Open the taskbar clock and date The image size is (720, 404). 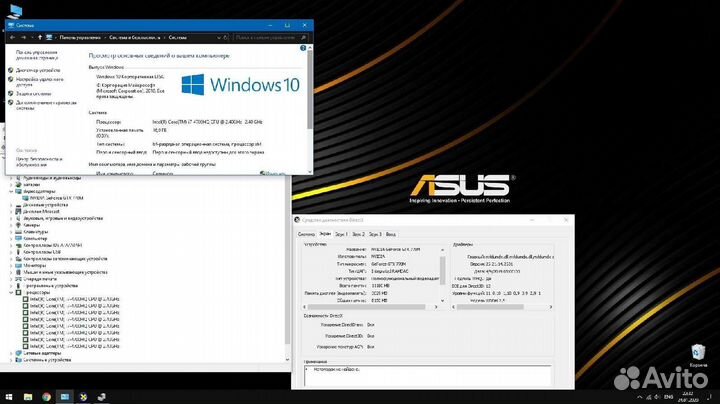pos(687,397)
